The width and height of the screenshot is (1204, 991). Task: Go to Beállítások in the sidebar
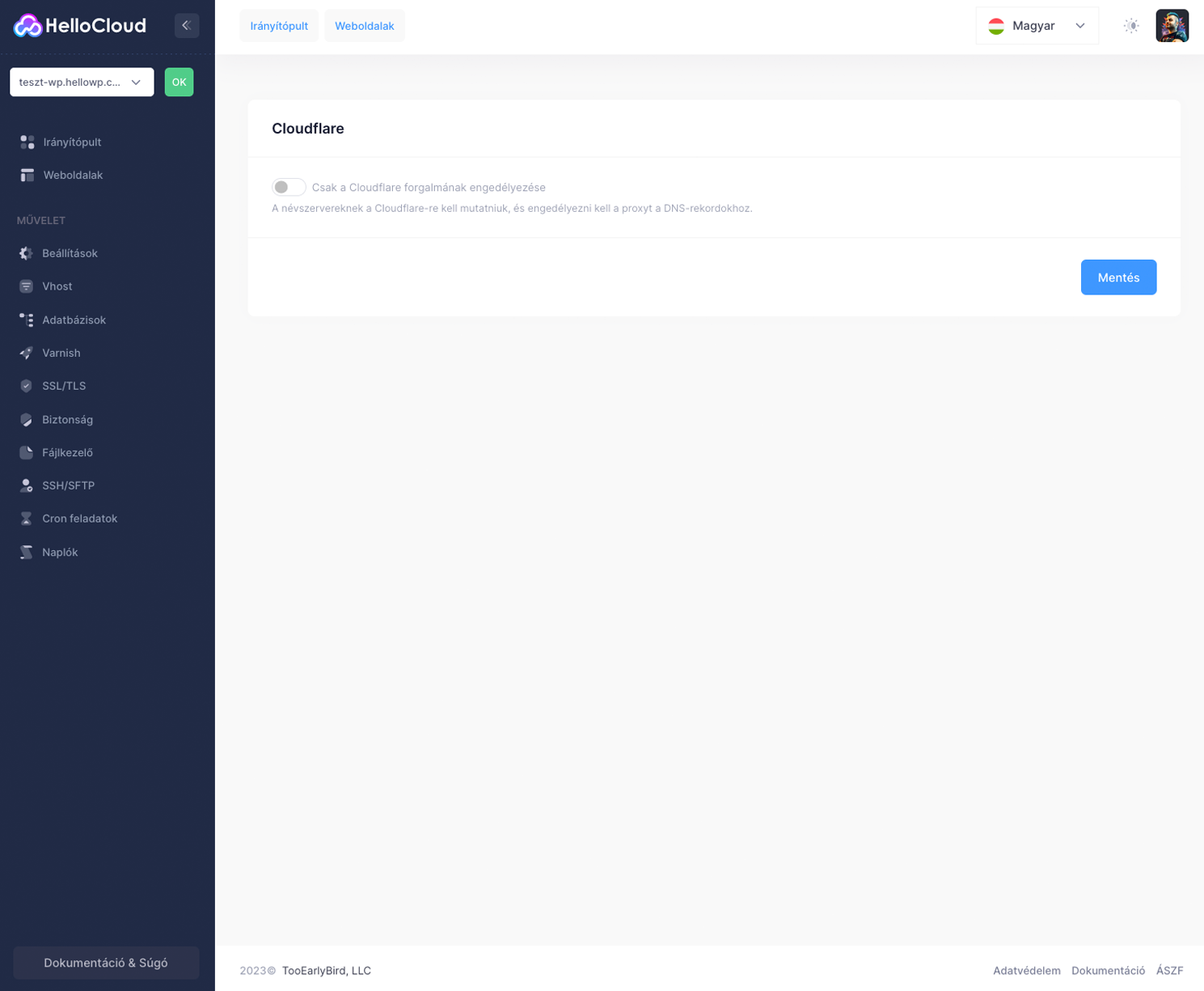point(70,253)
